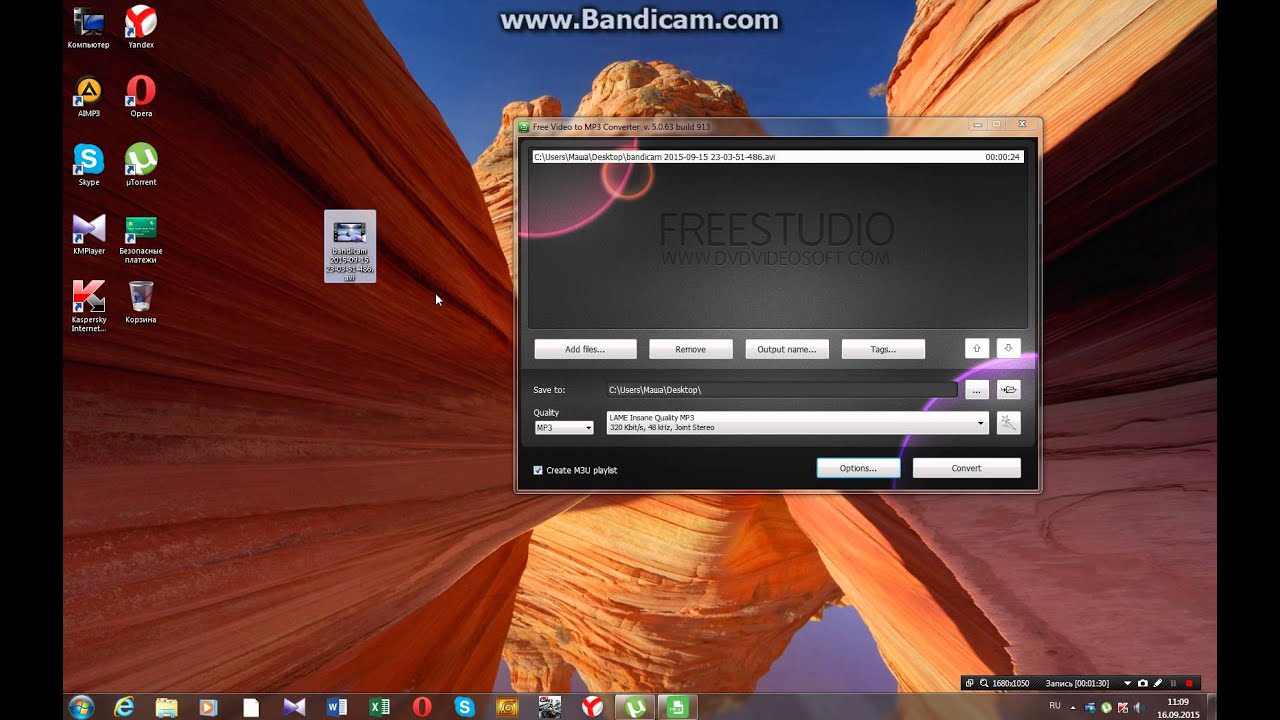Remove the selected file from the list
Viewport: 1280px width, 720px height.
pyautogui.click(x=690, y=349)
